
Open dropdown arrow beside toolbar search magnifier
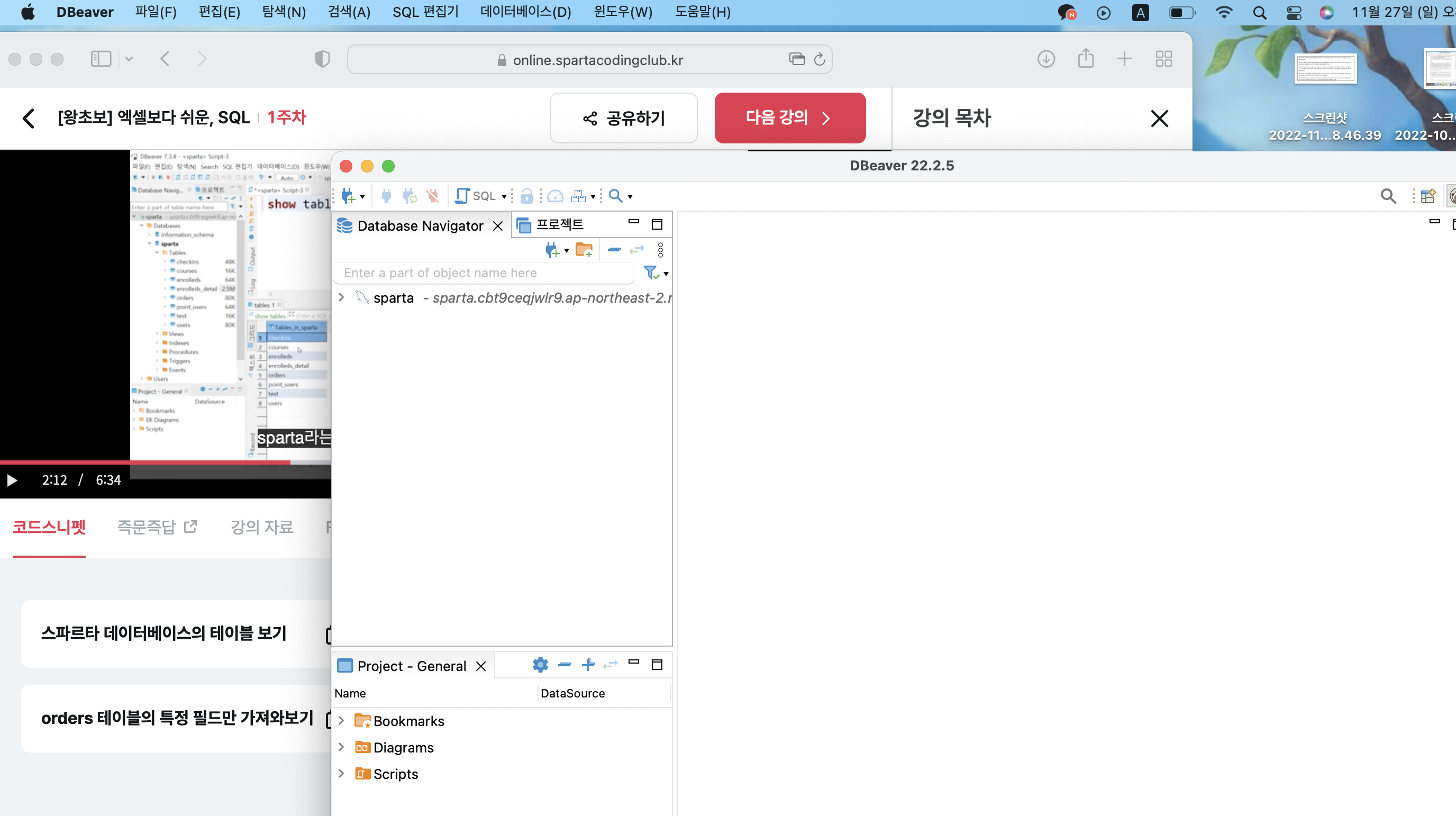click(x=630, y=197)
